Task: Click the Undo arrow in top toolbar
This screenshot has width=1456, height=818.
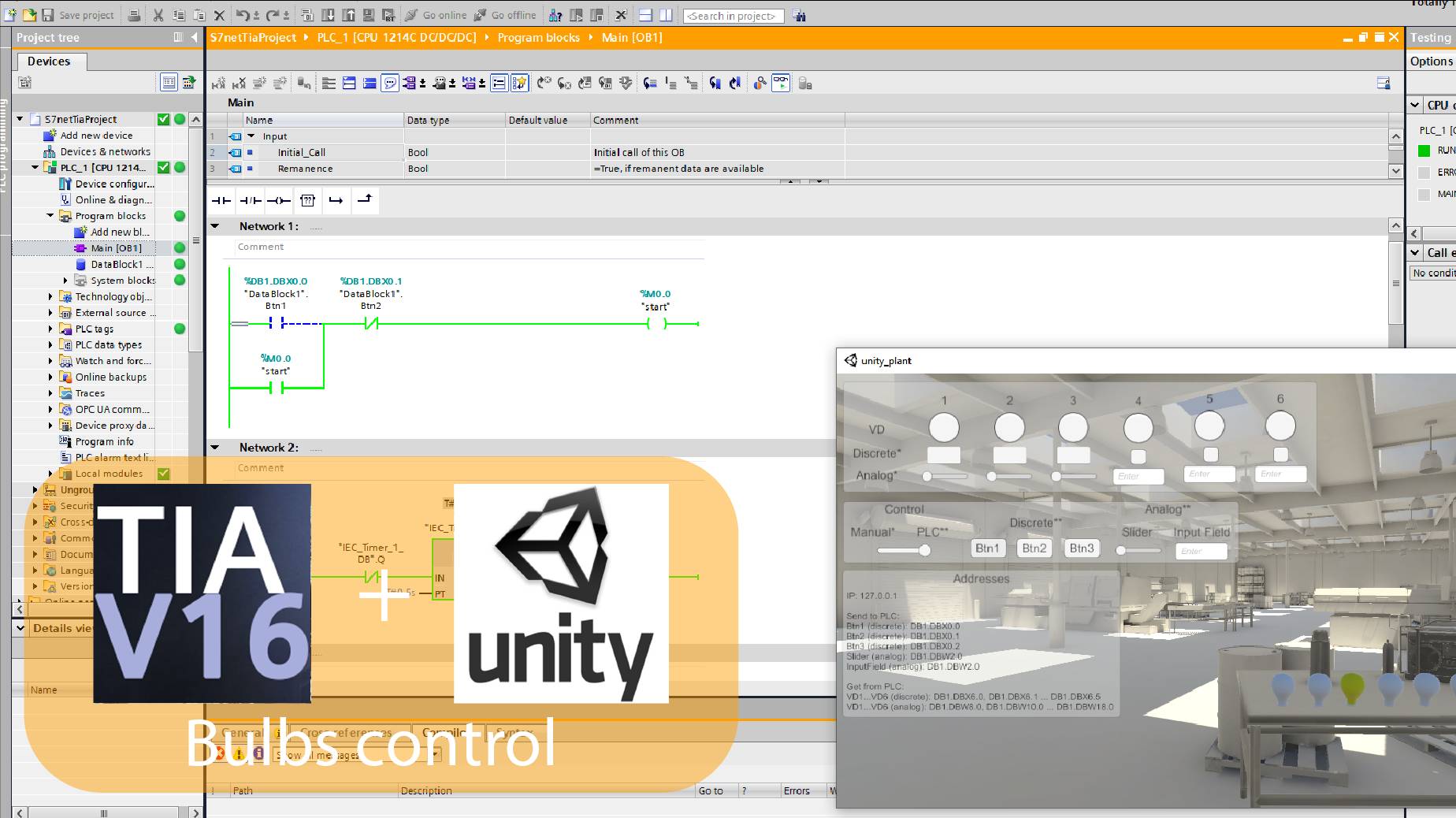Action: (243, 15)
